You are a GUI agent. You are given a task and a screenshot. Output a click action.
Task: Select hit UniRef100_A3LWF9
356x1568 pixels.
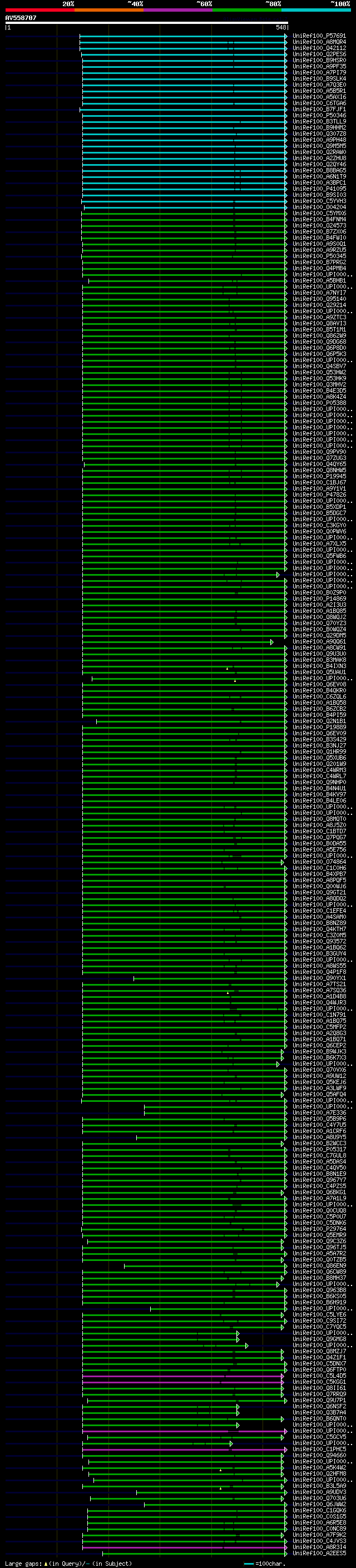coord(319,1088)
